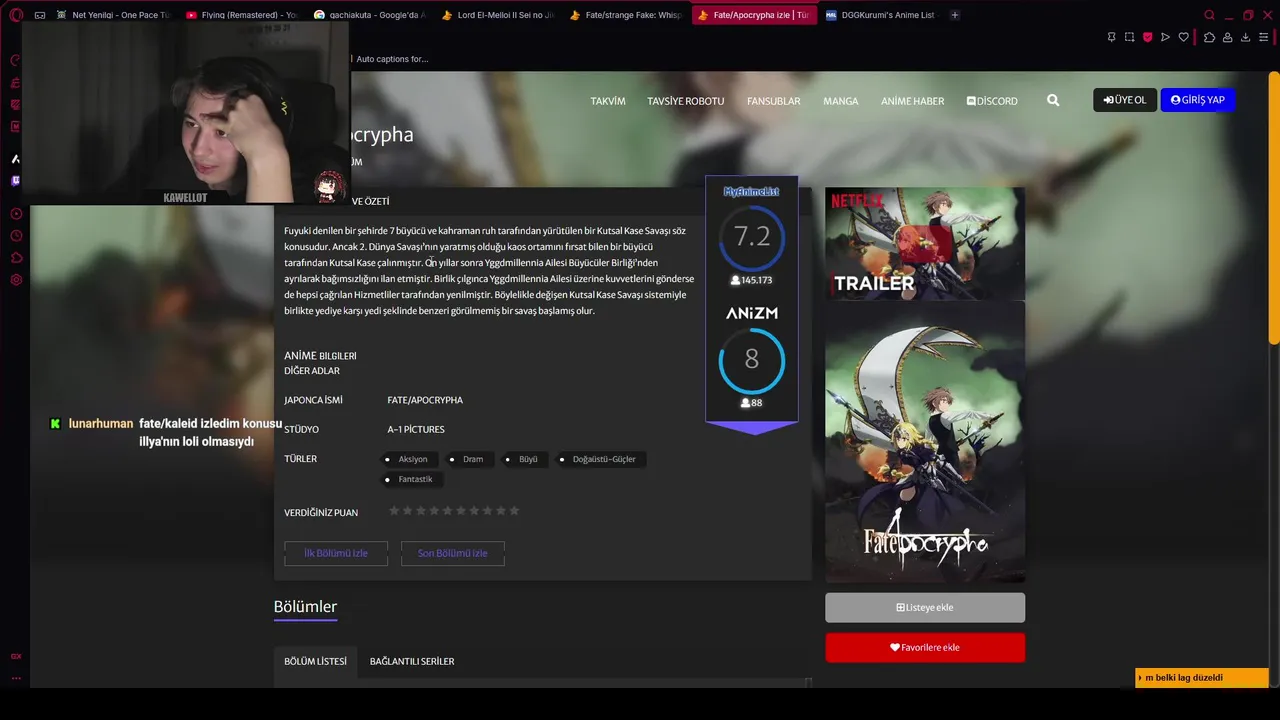Click the tab search magnifier icon
This screenshot has width=1280, height=720.
[1209, 15]
